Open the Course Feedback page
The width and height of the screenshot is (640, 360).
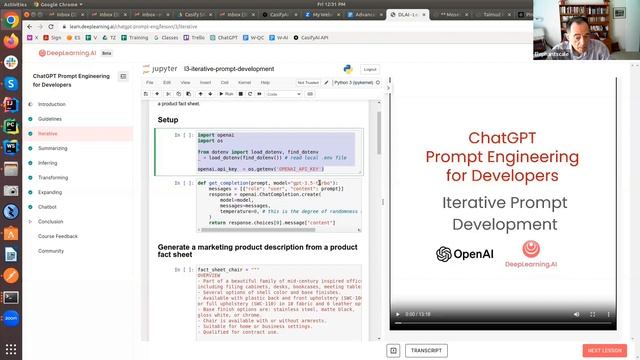tap(58, 236)
